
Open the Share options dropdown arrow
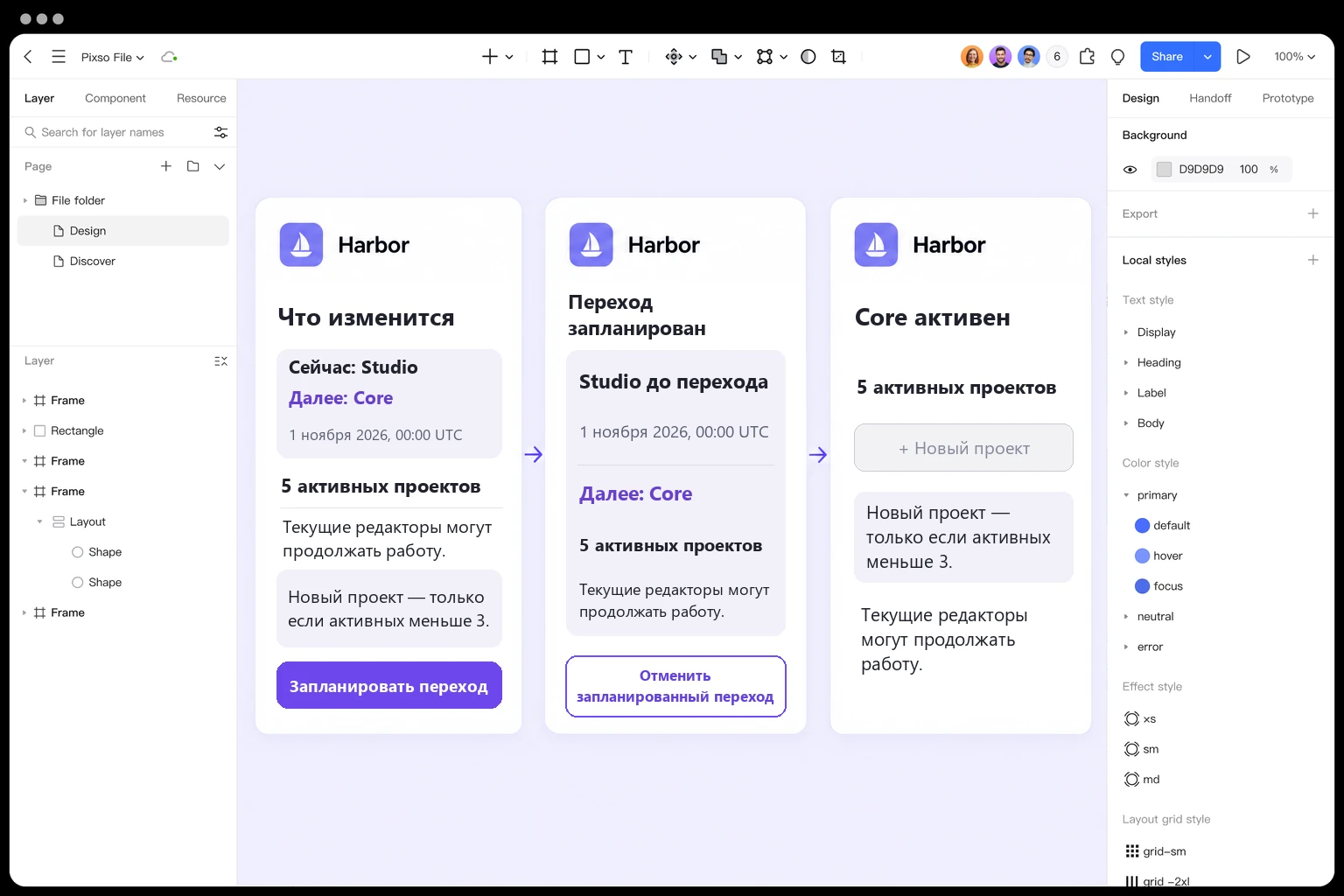(1207, 57)
